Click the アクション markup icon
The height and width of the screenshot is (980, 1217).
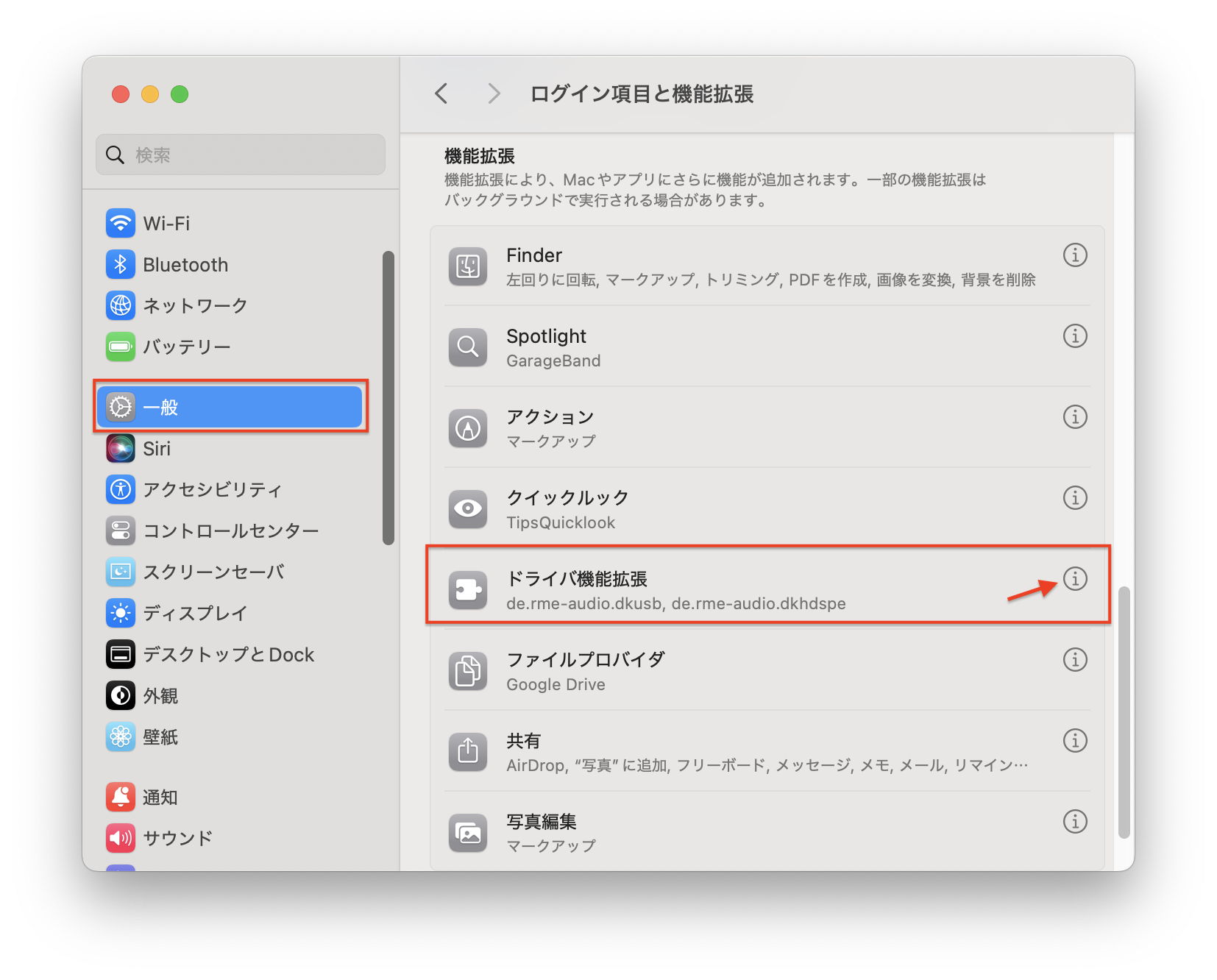[468, 428]
